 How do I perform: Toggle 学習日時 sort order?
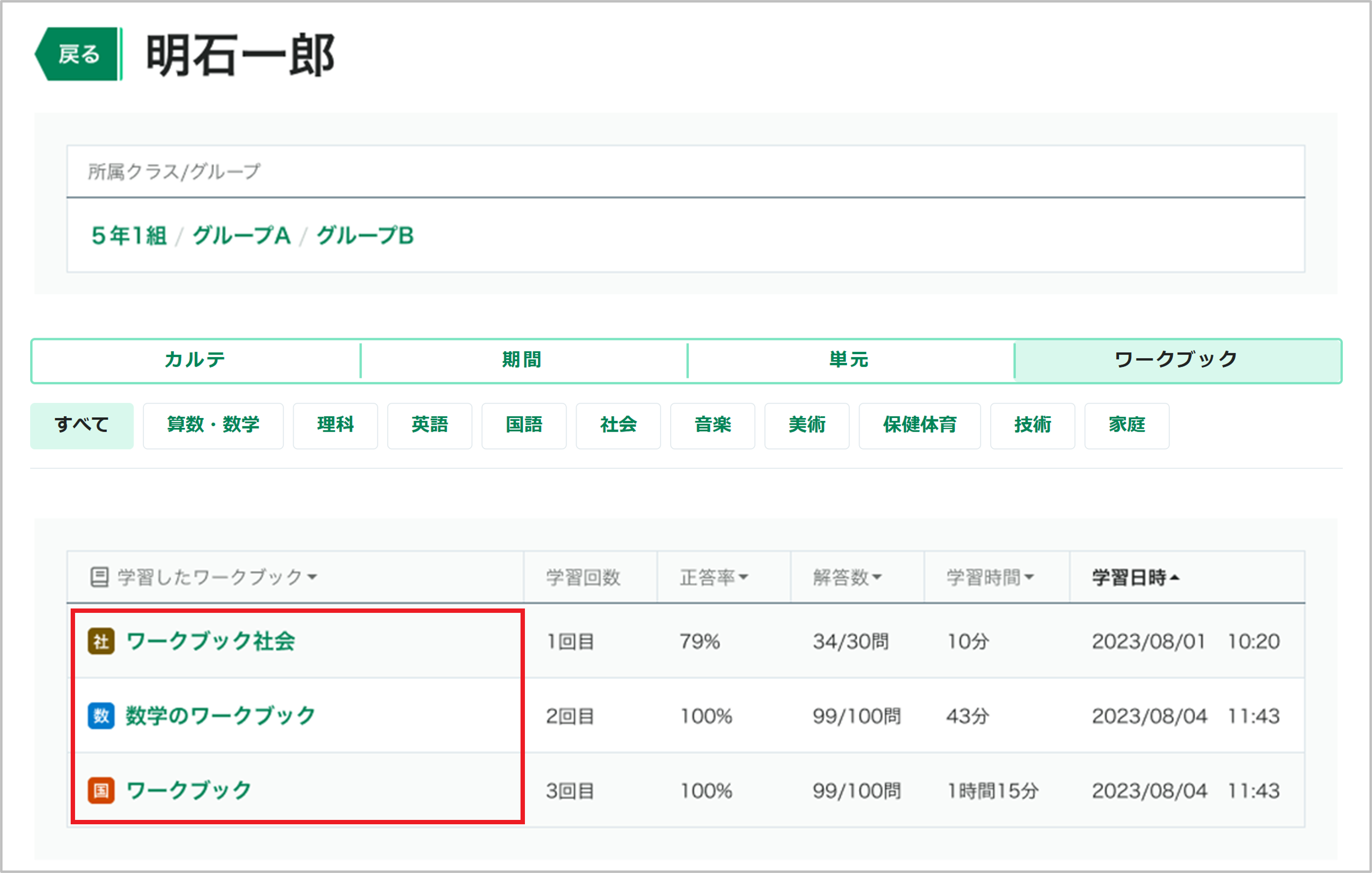click(x=1136, y=577)
